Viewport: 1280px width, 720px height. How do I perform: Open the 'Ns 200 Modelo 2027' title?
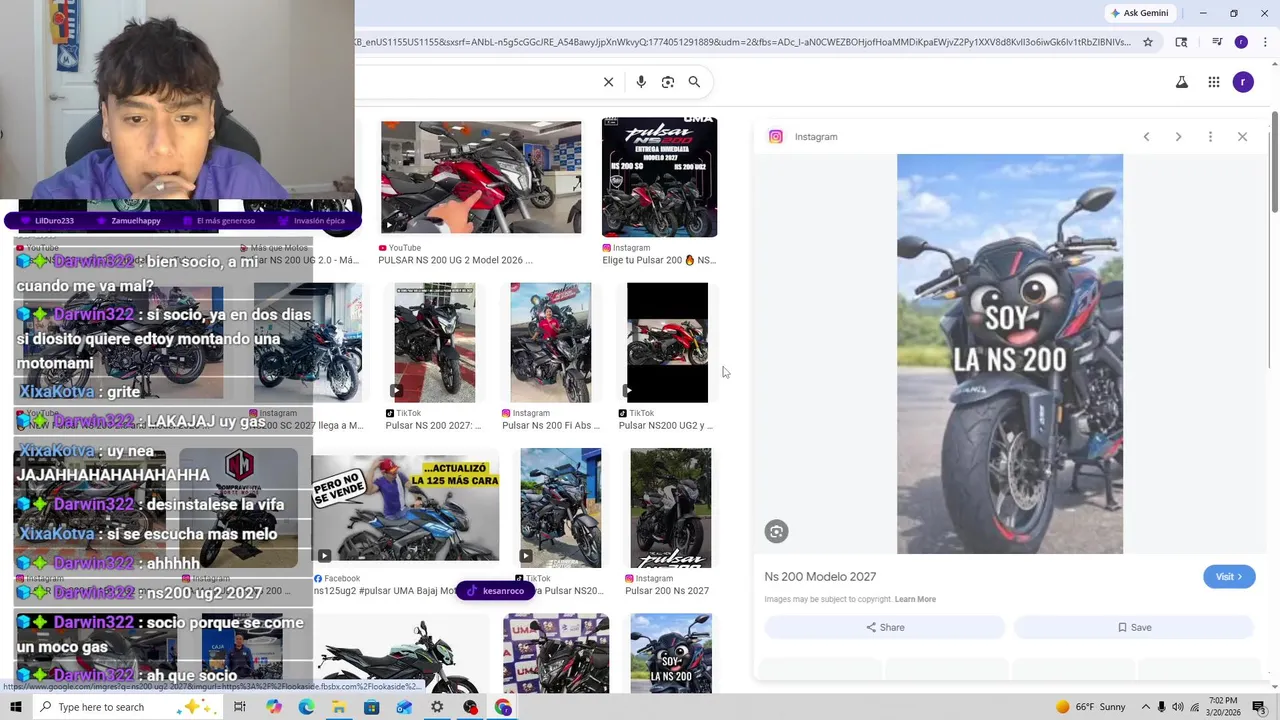[x=820, y=577]
